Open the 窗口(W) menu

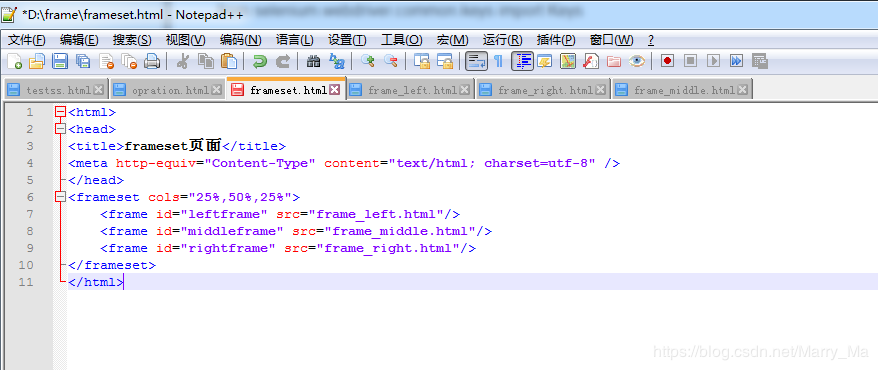click(611, 40)
